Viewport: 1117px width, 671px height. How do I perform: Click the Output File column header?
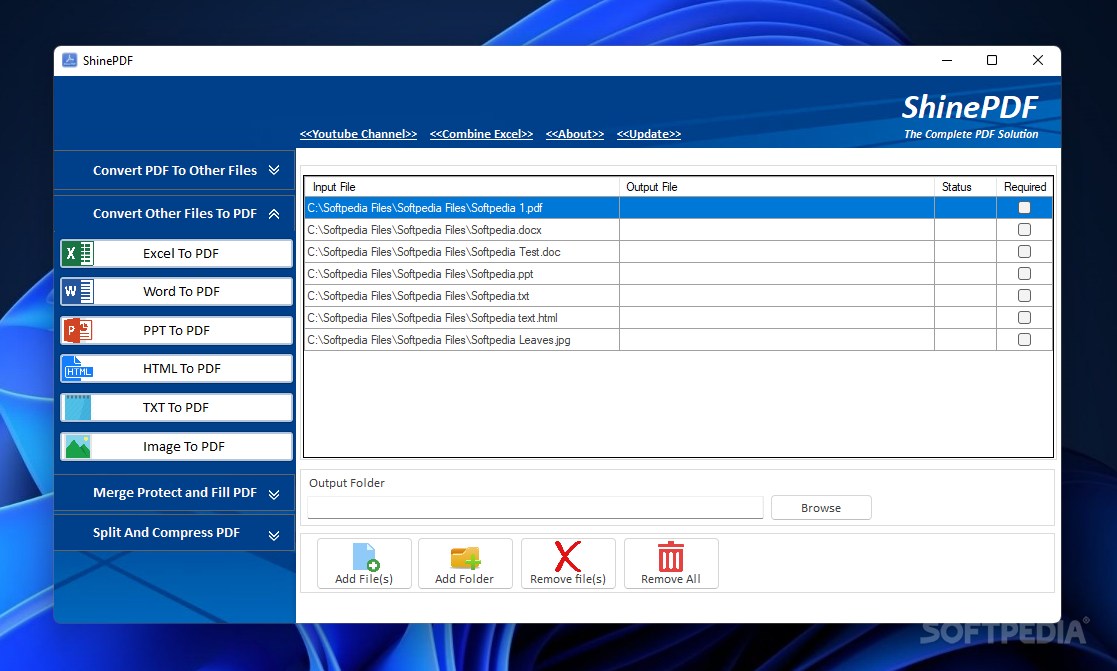pyautogui.click(x=776, y=187)
